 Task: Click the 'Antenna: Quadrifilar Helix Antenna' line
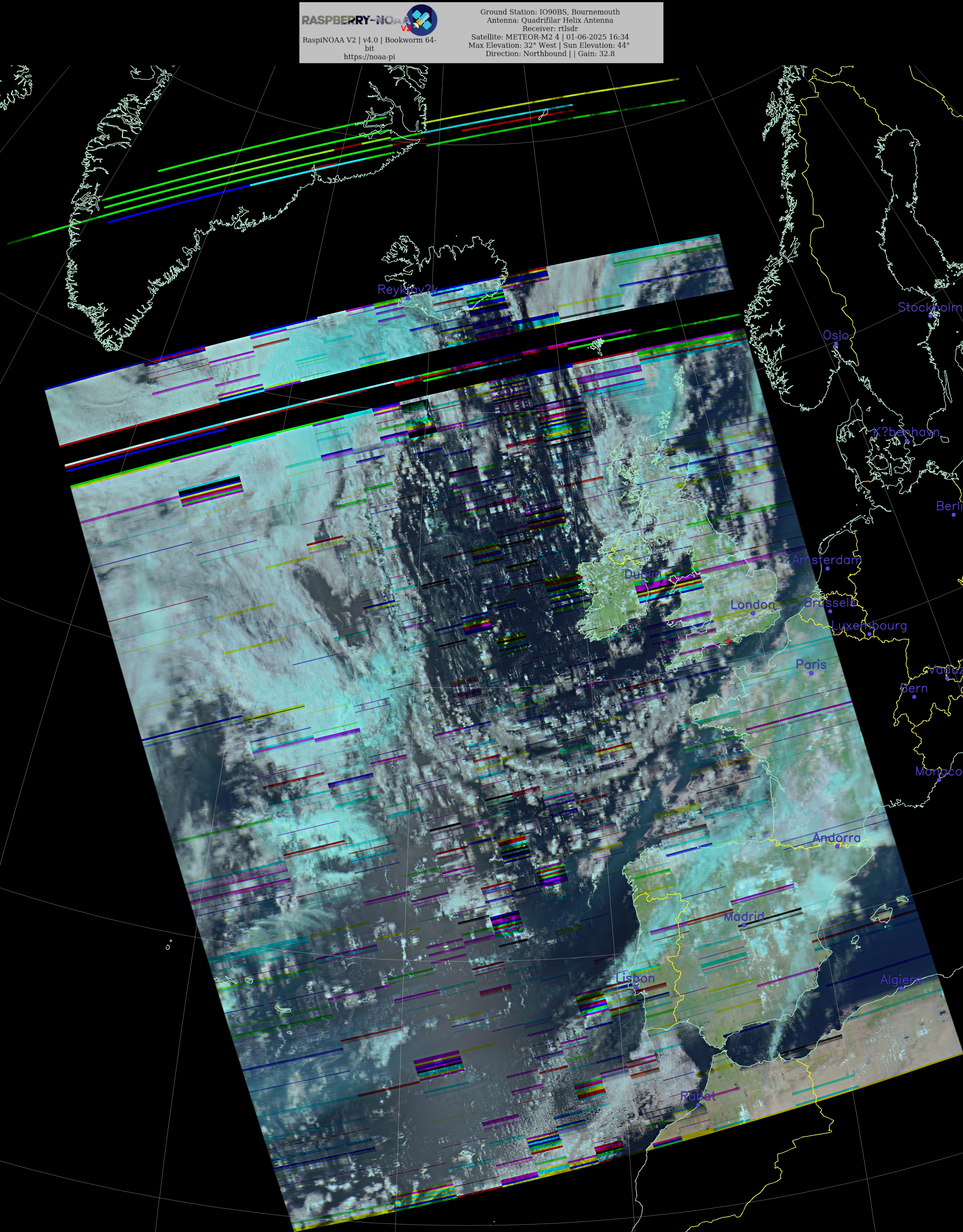[550, 20]
